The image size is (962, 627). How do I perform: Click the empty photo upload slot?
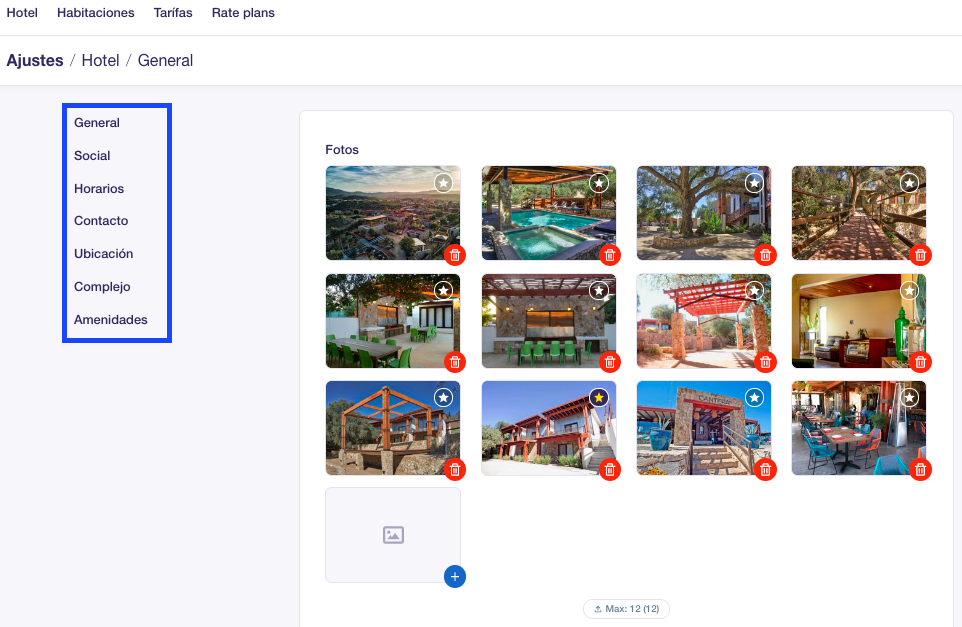click(393, 535)
